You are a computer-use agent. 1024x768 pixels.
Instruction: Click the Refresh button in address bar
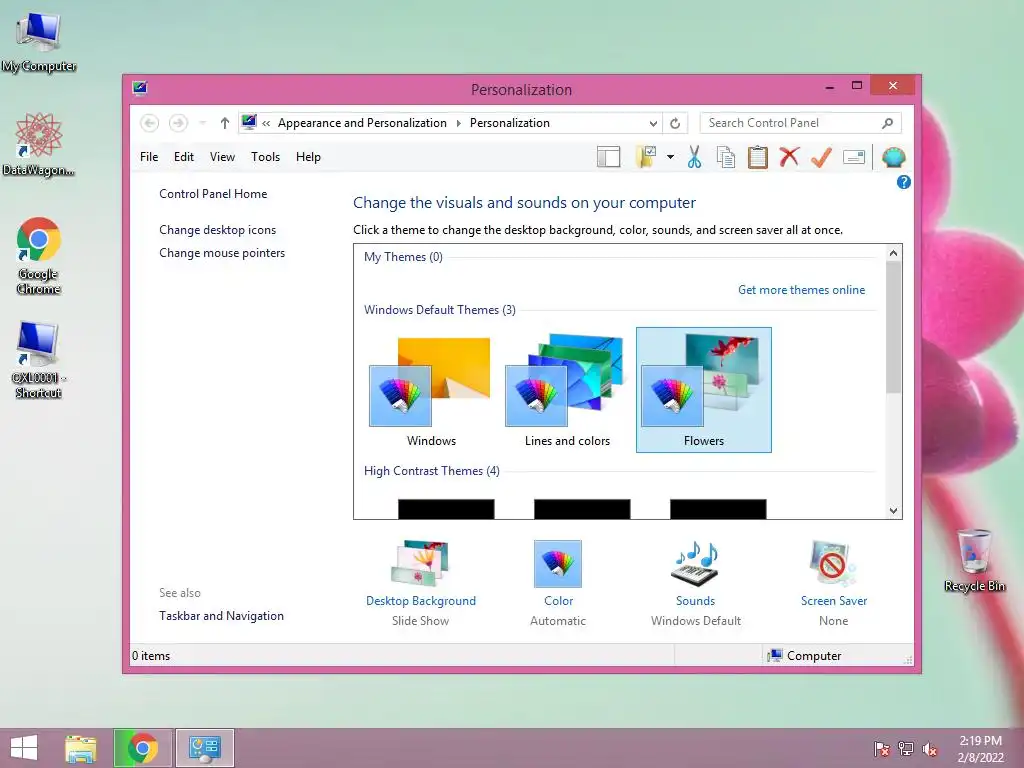(675, 123)
